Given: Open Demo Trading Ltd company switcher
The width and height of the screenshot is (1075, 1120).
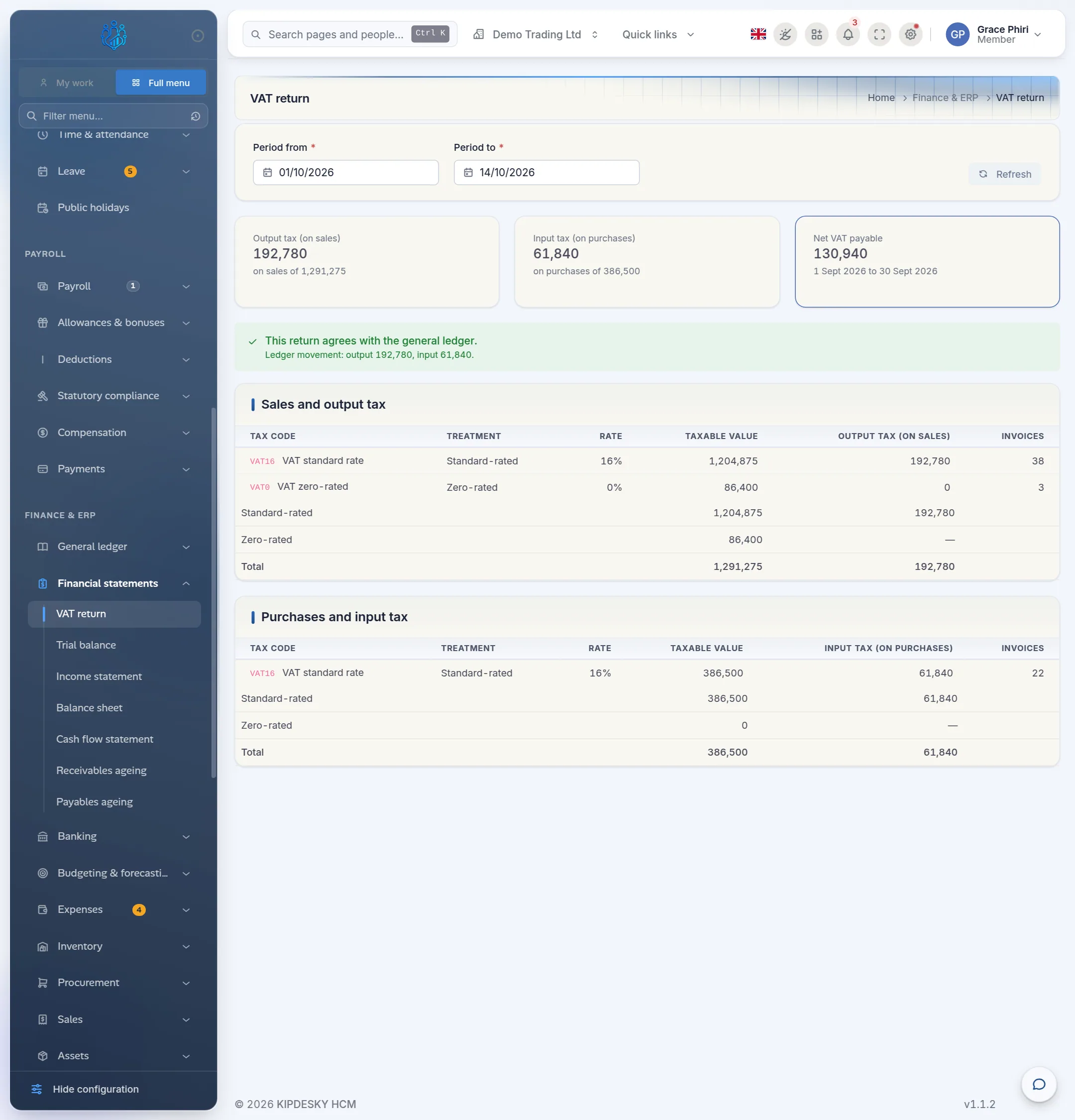Looking at the screenshot, I should coord(536,34).
